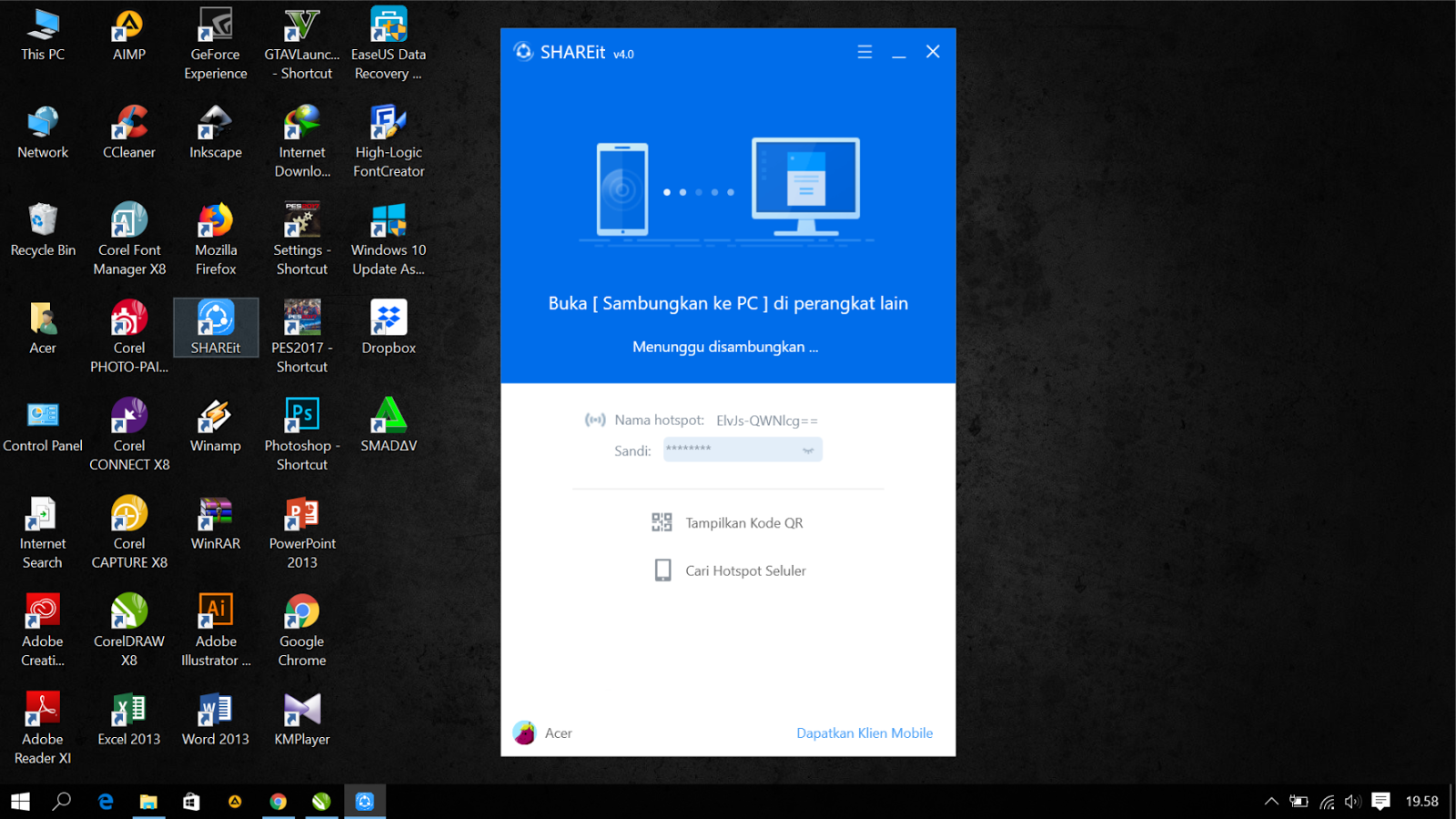Select the hotspot name ElvJs-QWNlcg==
1456x819 pixels.
coord(767,420)
